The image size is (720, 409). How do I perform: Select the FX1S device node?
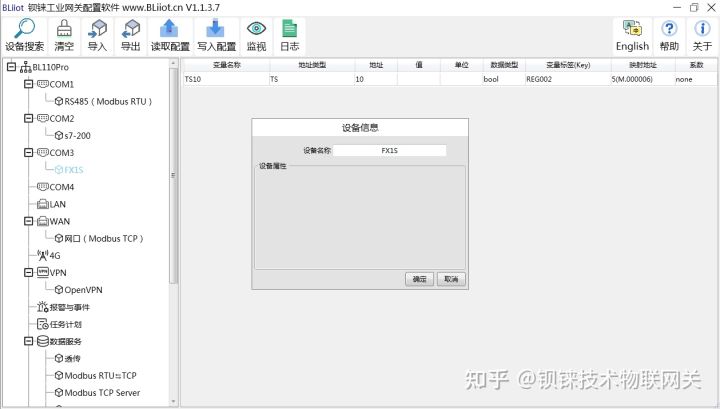[x=69, y=170]
